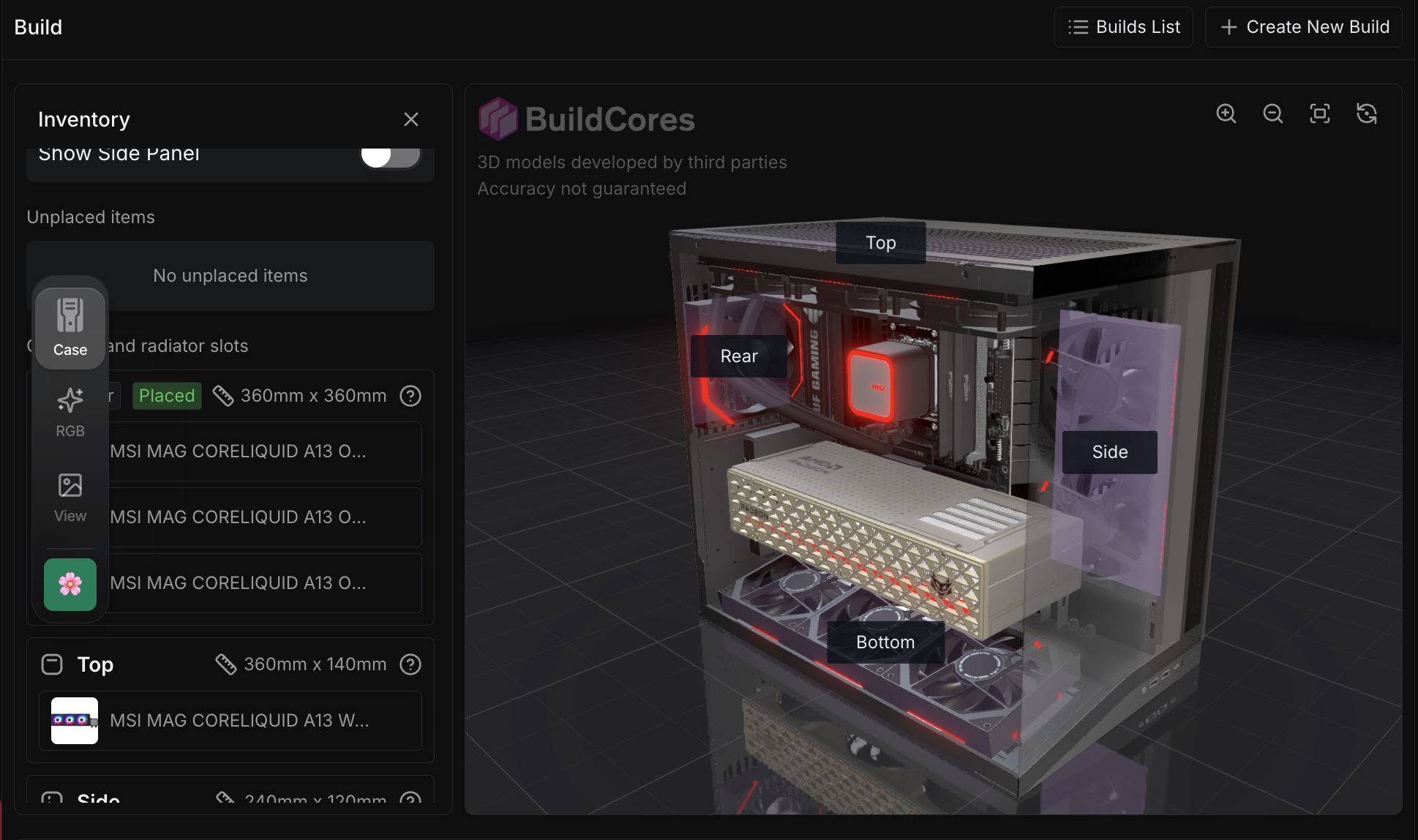Select the Top label in 3D view
This screenshot has width=1418, height=840.
click(881, 243)
